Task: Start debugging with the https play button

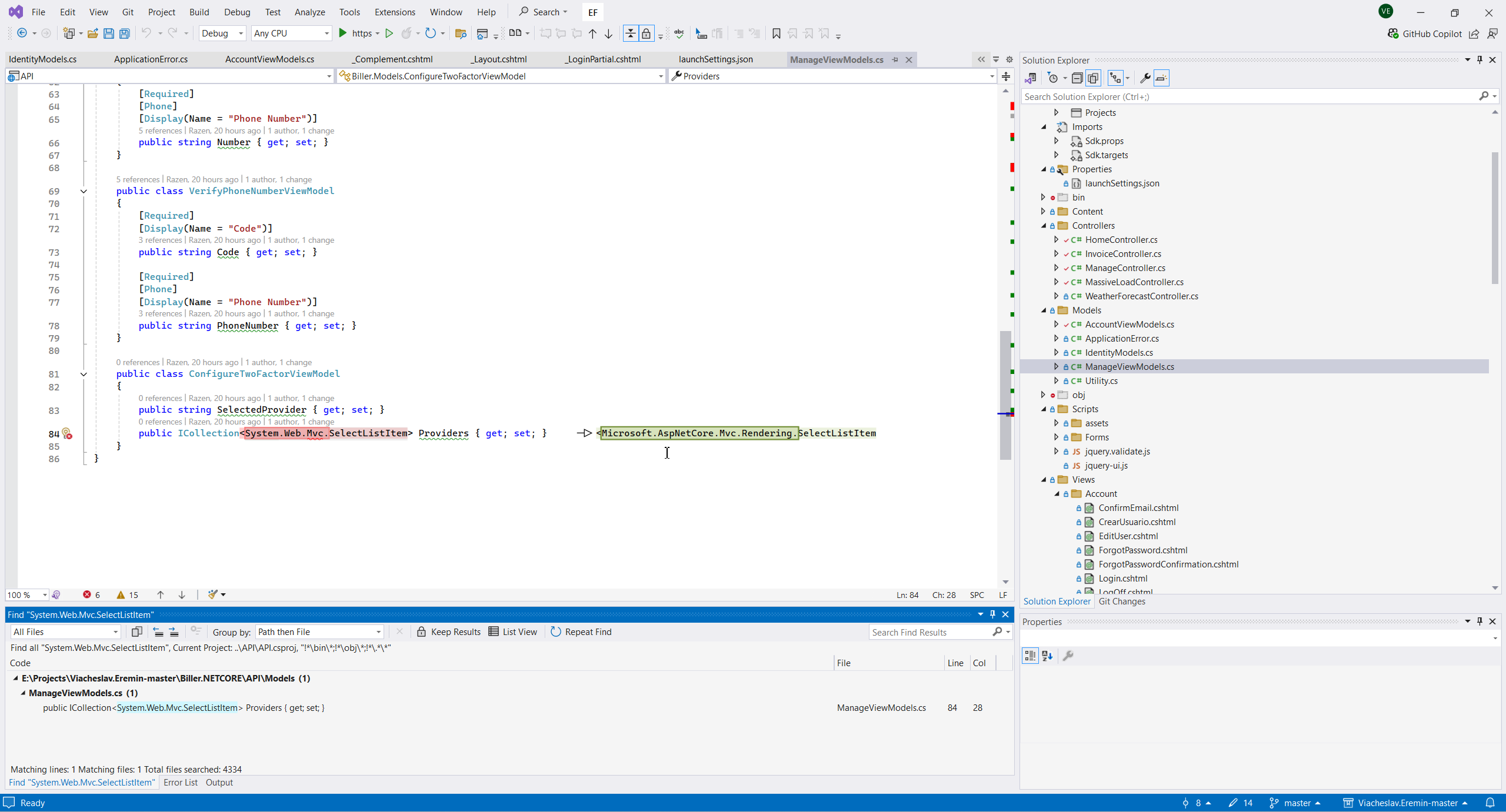Action: tap(343, 34)
